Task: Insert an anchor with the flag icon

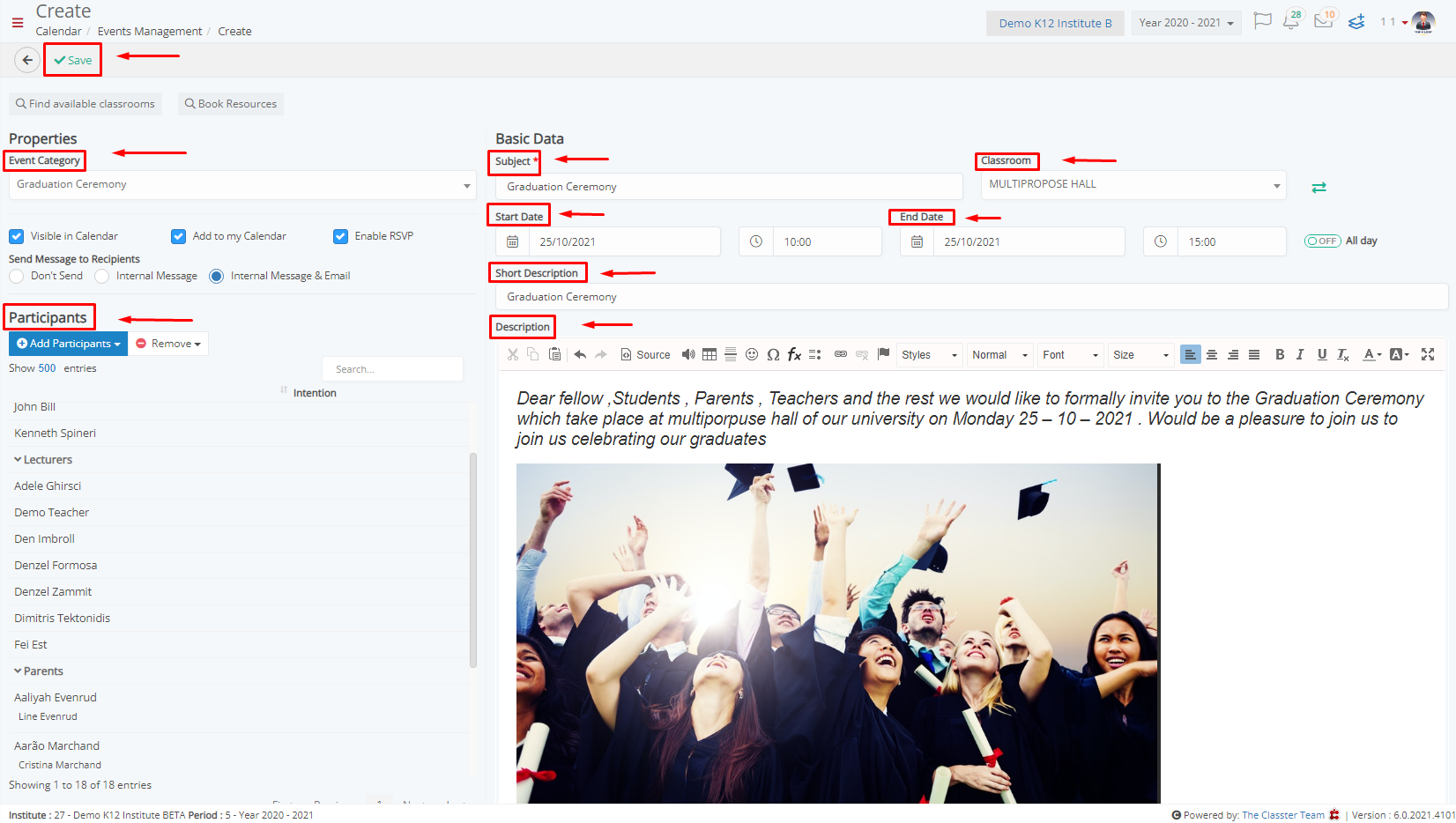Action: click(883, 354)
